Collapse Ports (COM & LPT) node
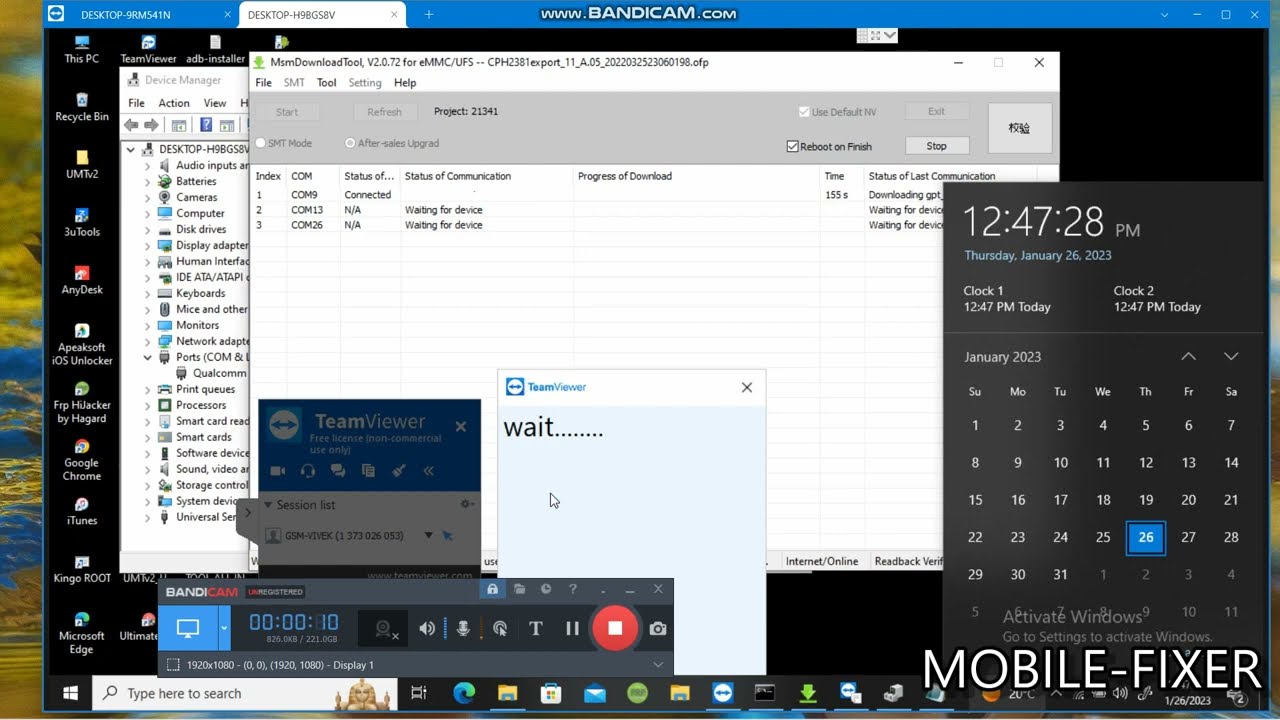The height and width of the screenshot is (720, 1280). 147,357
